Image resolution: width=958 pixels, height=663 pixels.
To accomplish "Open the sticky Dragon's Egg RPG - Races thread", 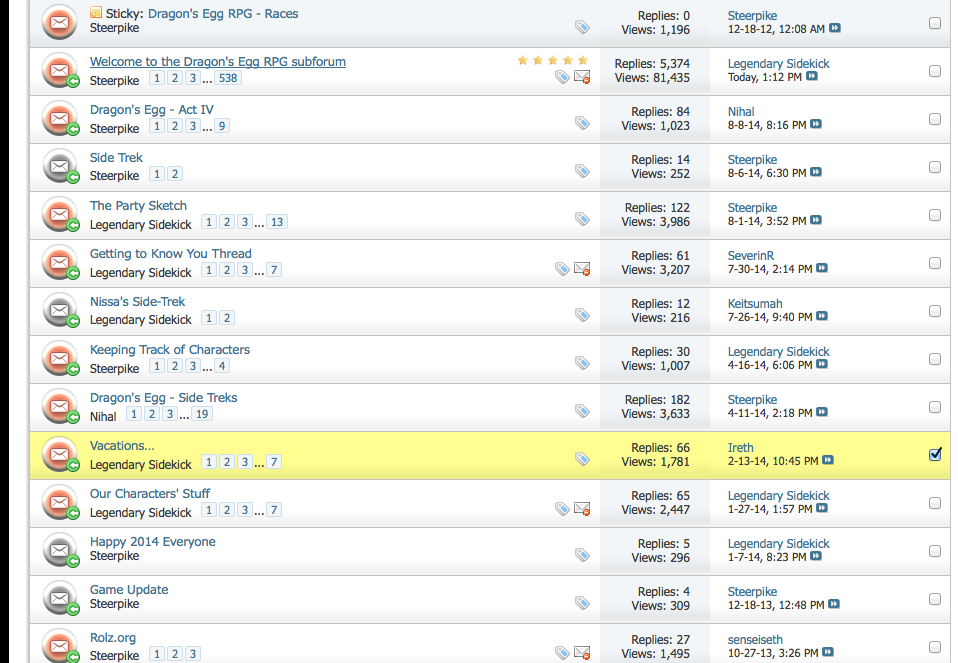I will [x=222, y=14].
